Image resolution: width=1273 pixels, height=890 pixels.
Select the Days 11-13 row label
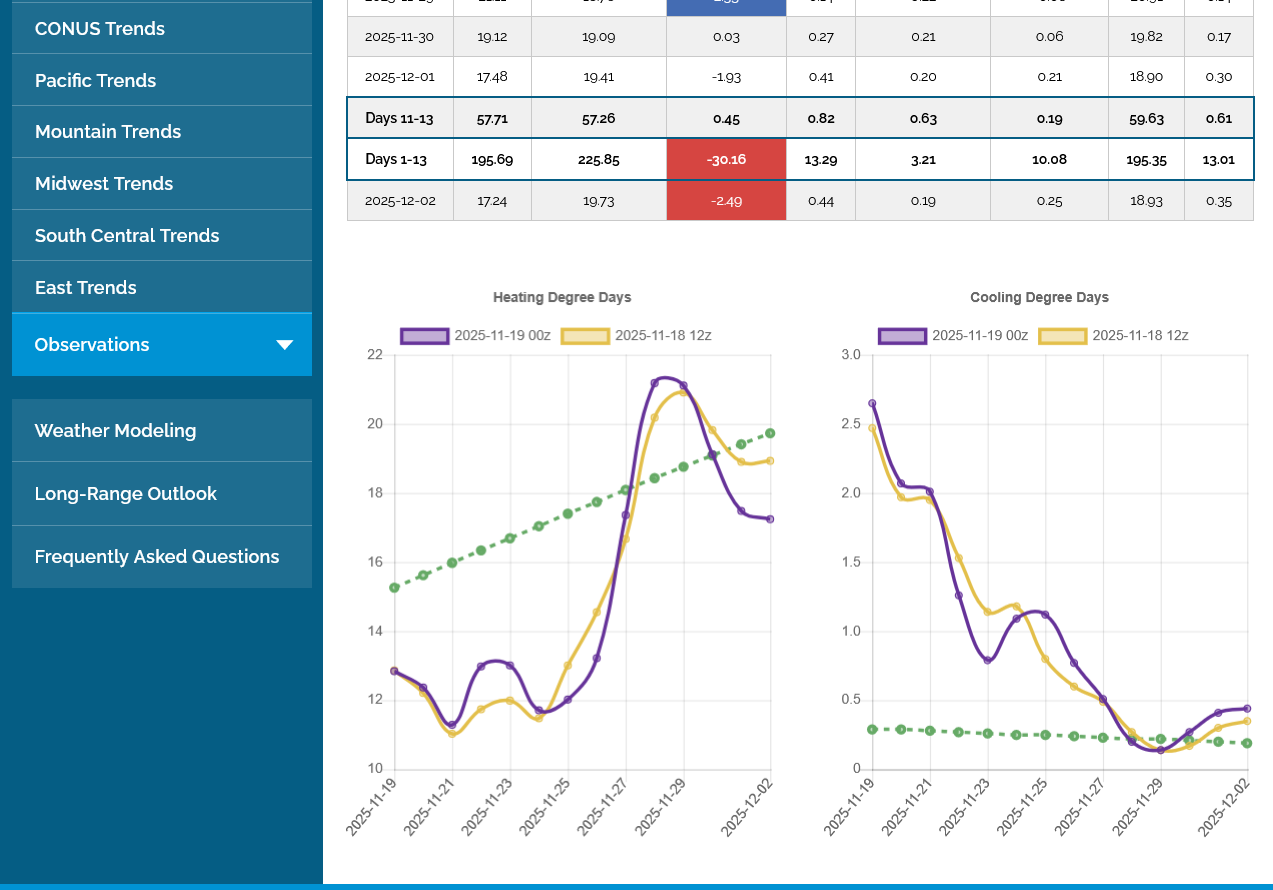[x=399, y=118]
